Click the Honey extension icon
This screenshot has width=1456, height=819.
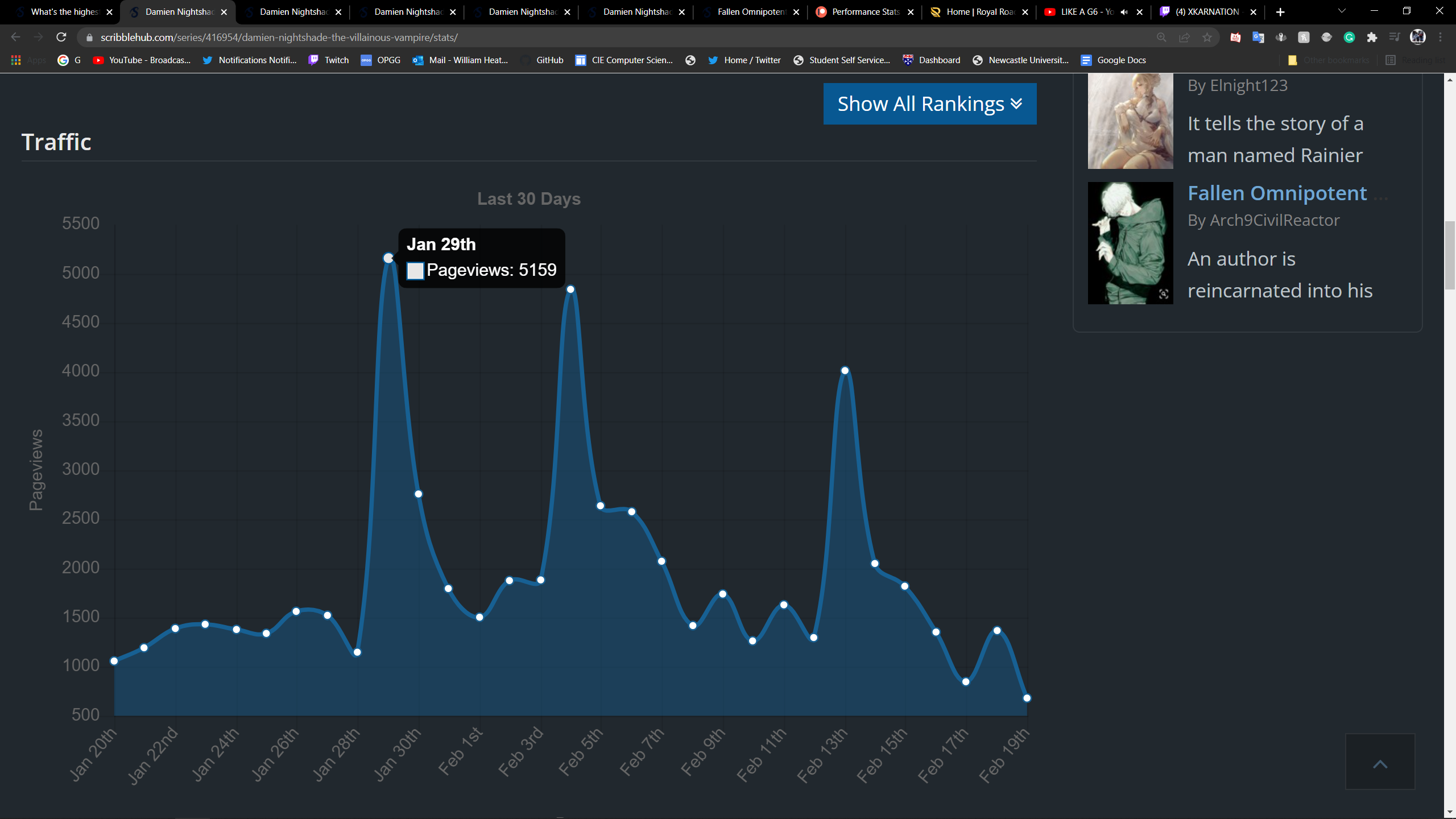1304,38
